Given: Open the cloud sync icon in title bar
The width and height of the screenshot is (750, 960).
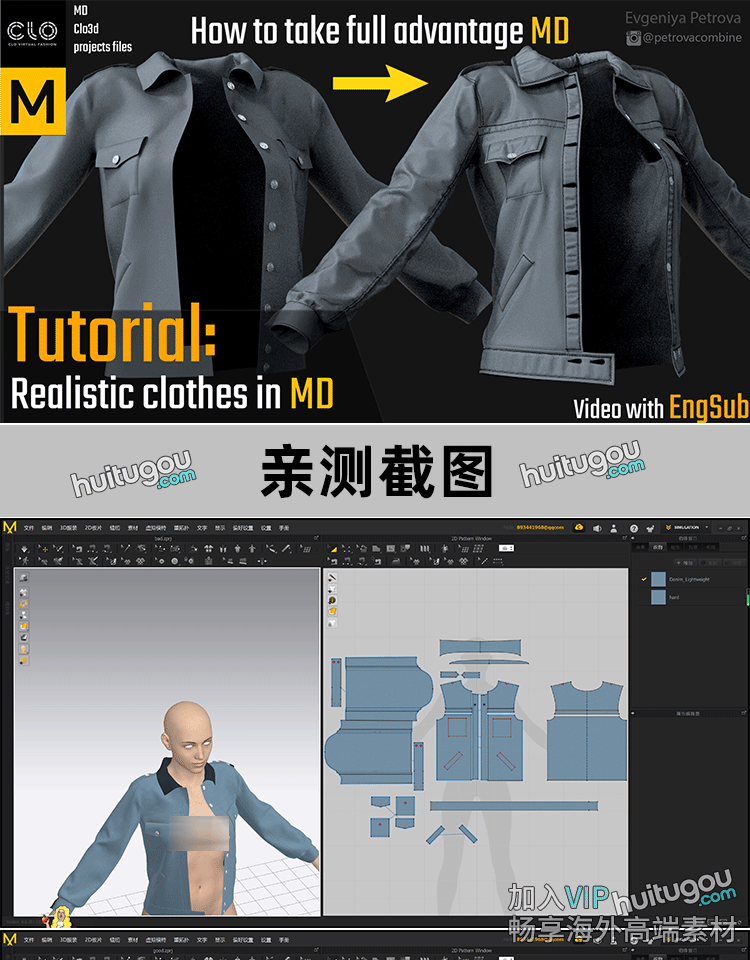Looking at the screenshot, I should pyautogui.click(x=579, y=527).
